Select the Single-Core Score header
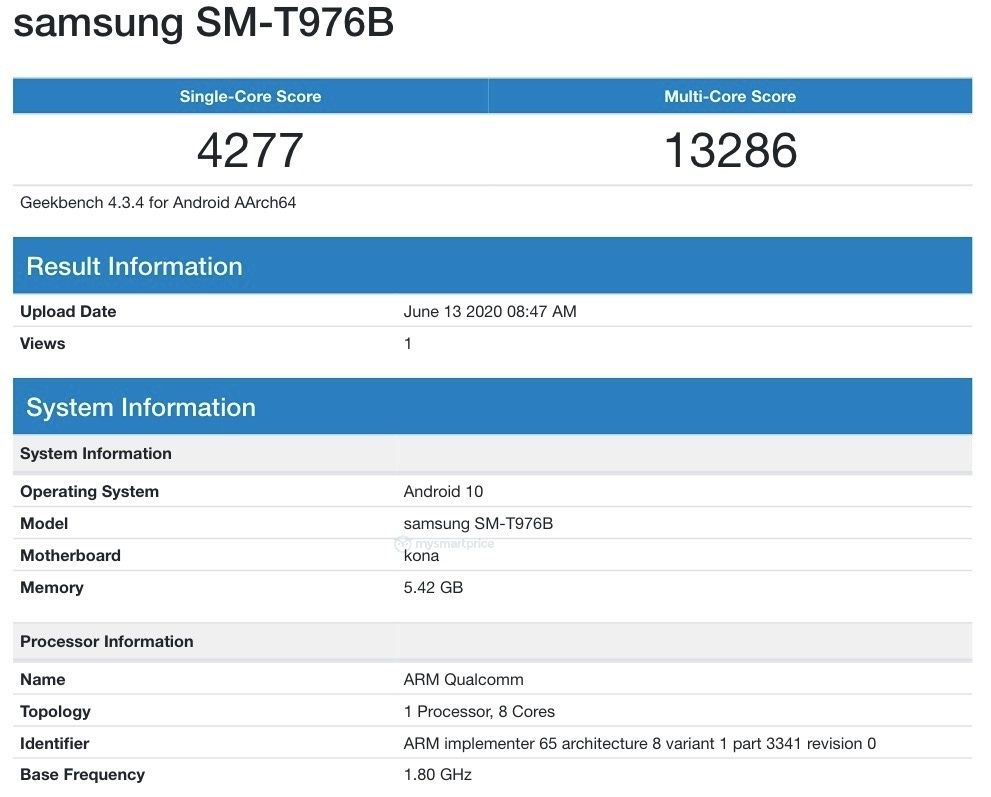 coord(249,96)
